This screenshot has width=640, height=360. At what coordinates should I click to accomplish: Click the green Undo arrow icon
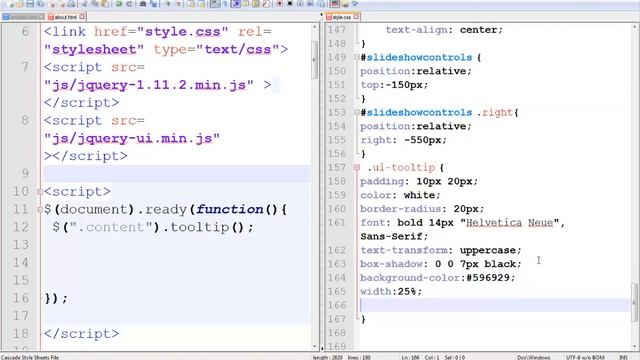(120, 4)
